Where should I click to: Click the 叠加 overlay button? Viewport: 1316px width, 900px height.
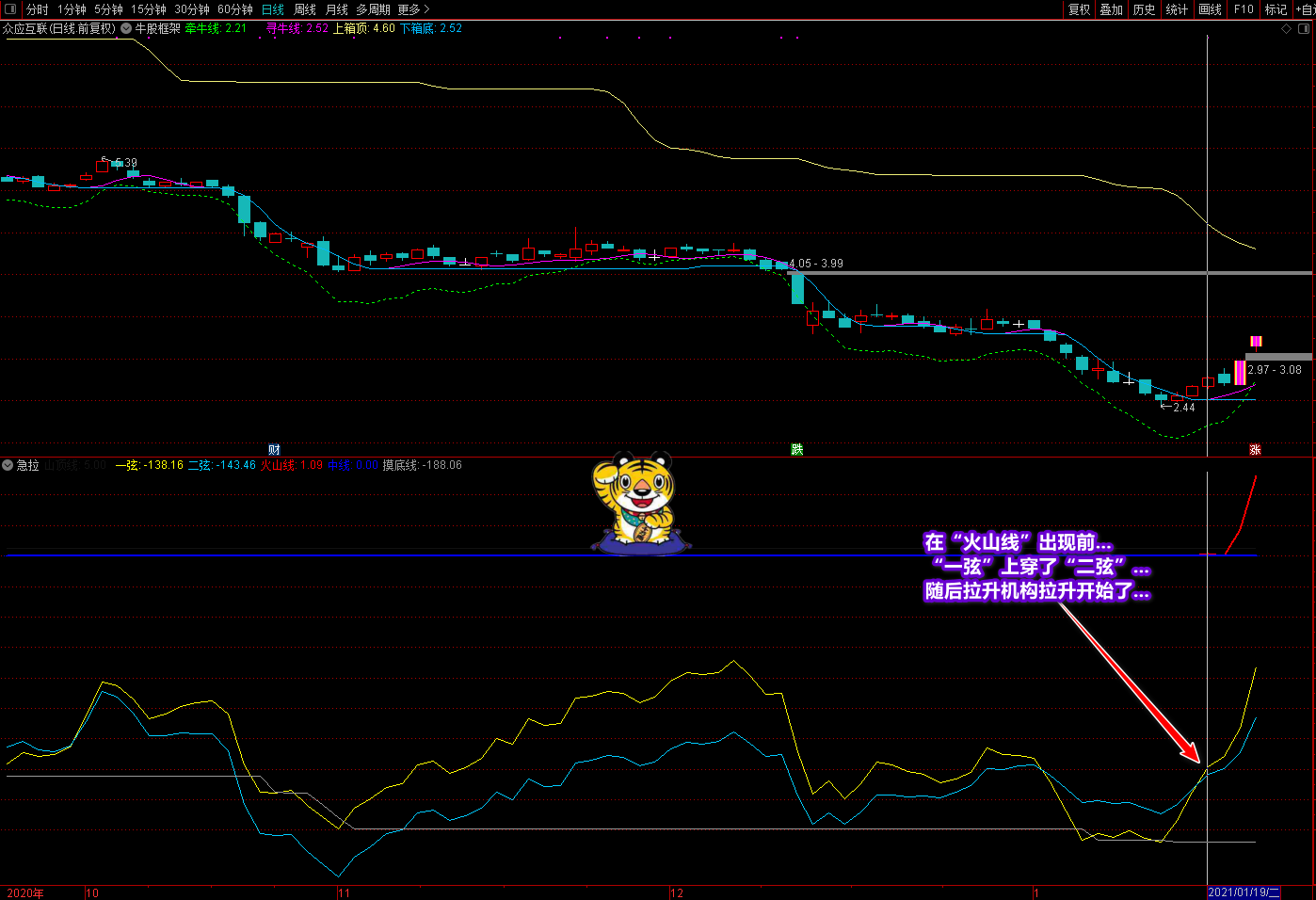pyautogui.click(x=1111, y=9)
